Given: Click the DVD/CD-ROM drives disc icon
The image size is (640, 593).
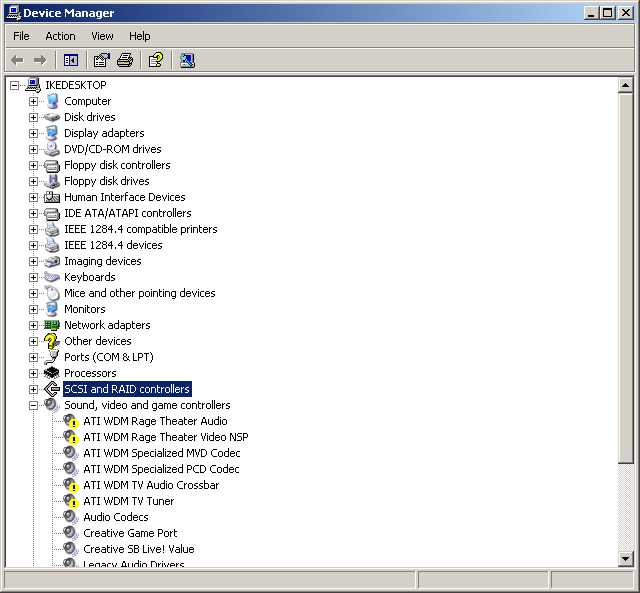Looking at the screenshot, I should point(52,149).
